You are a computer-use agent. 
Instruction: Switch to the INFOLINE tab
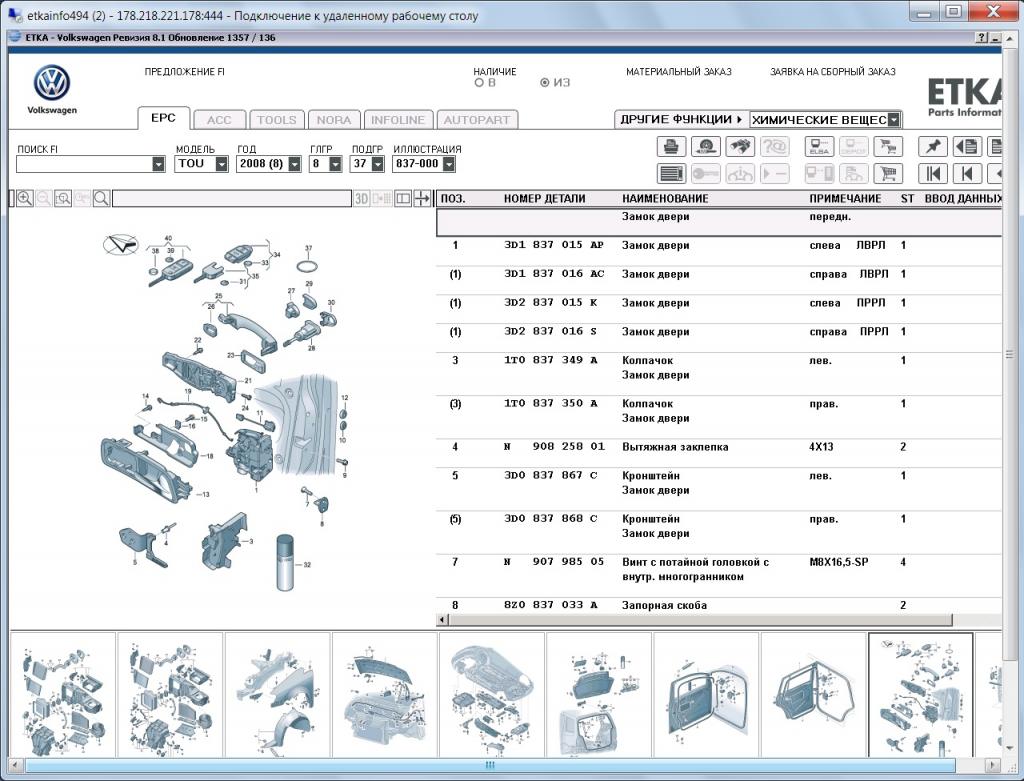398,120
